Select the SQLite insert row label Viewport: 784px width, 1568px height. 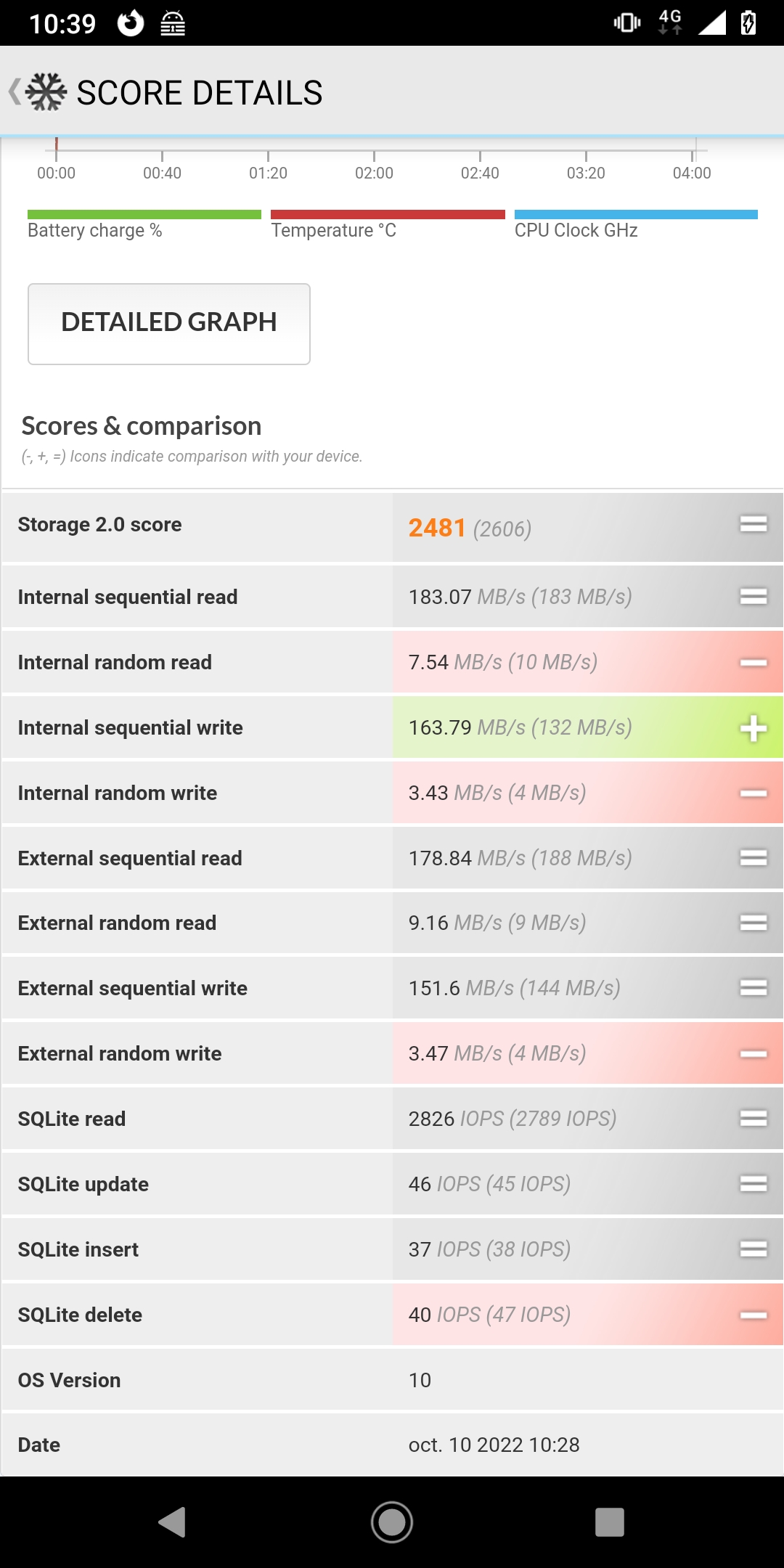(x=78, y=1249)
